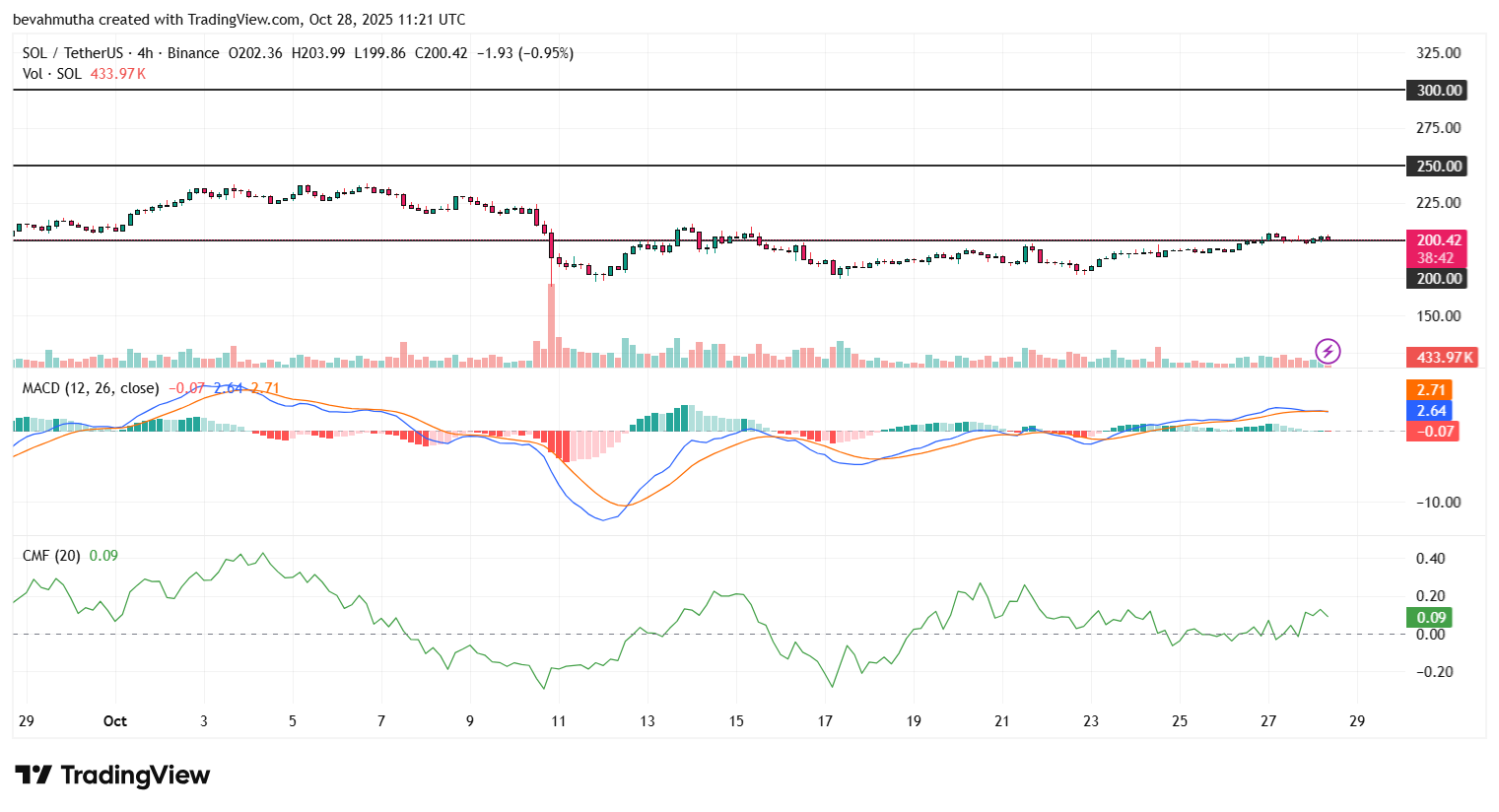Click the purple lightning instant trading icon
This screenshot has height=812, width=1499.
[x=1327, y=351]
